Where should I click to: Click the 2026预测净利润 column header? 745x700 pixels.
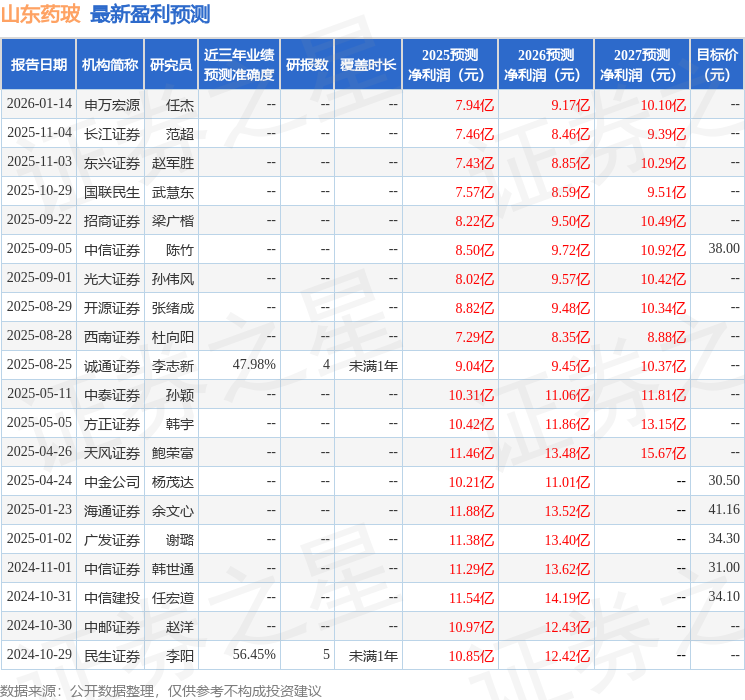[x=546, y=65]
